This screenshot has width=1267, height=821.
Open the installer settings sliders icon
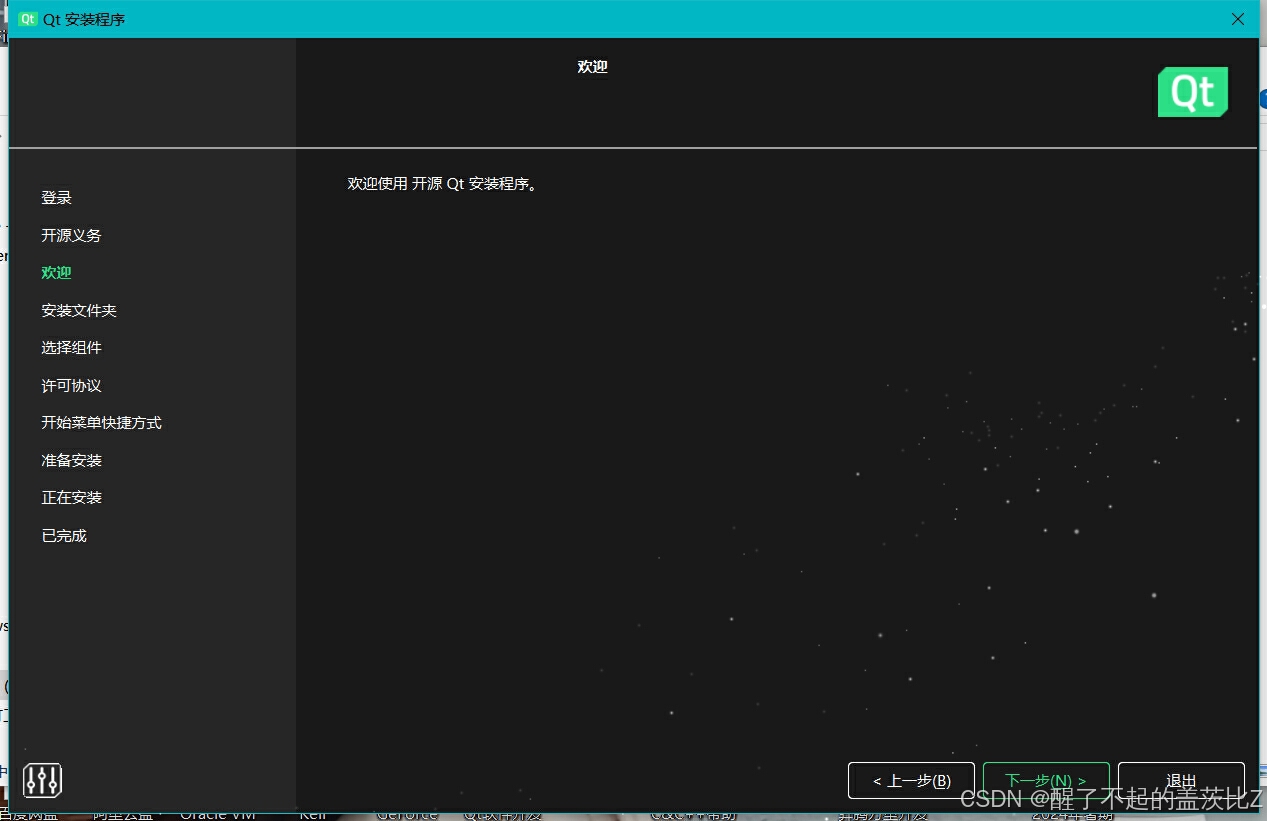coord(42,780)
